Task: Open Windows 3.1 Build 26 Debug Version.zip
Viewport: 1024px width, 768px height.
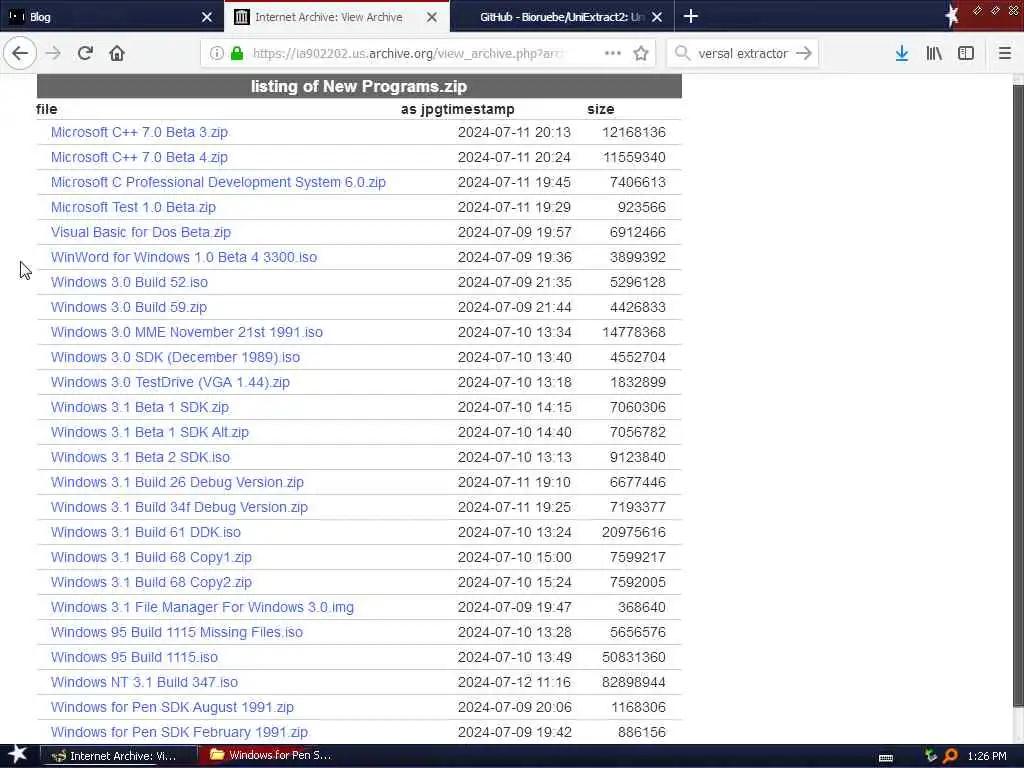Action: (x=177, y=482)
